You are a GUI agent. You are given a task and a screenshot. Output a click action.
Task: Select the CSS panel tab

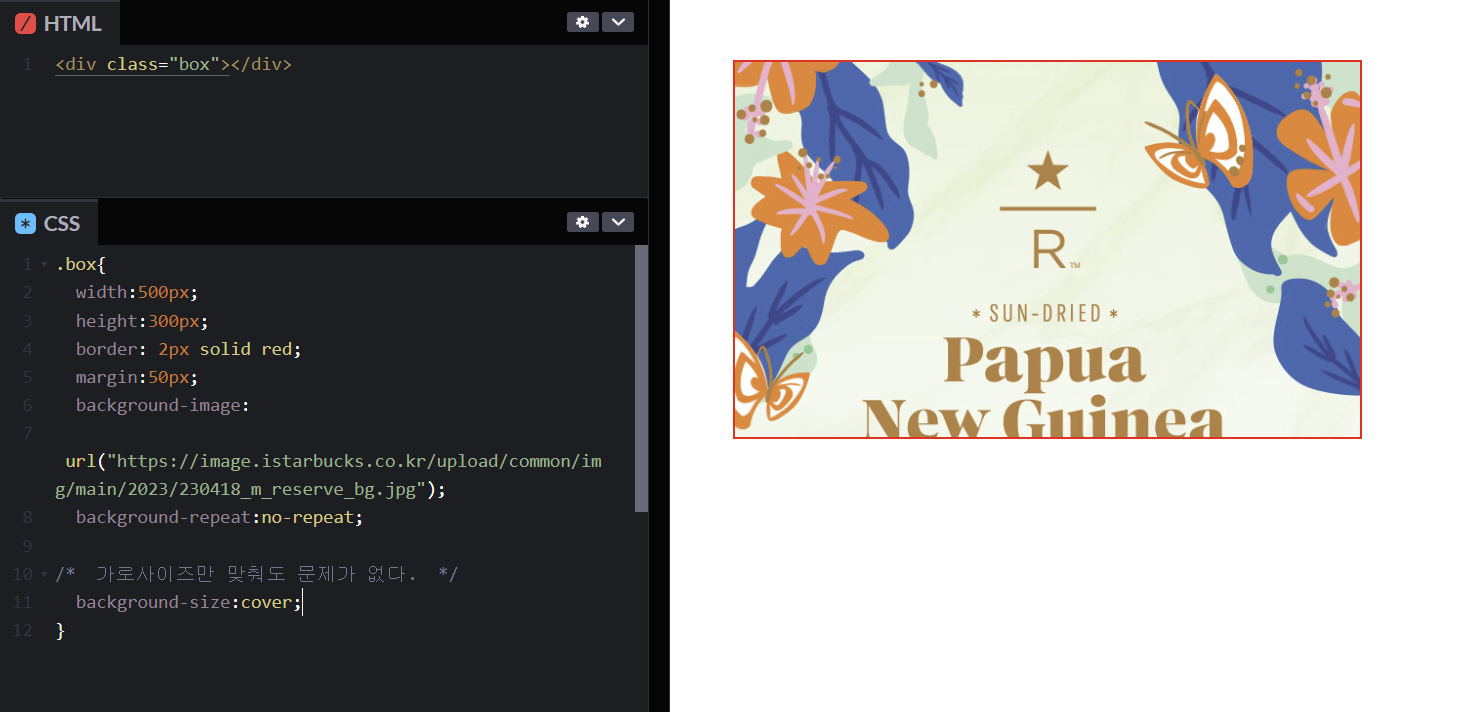pos(49,223)
